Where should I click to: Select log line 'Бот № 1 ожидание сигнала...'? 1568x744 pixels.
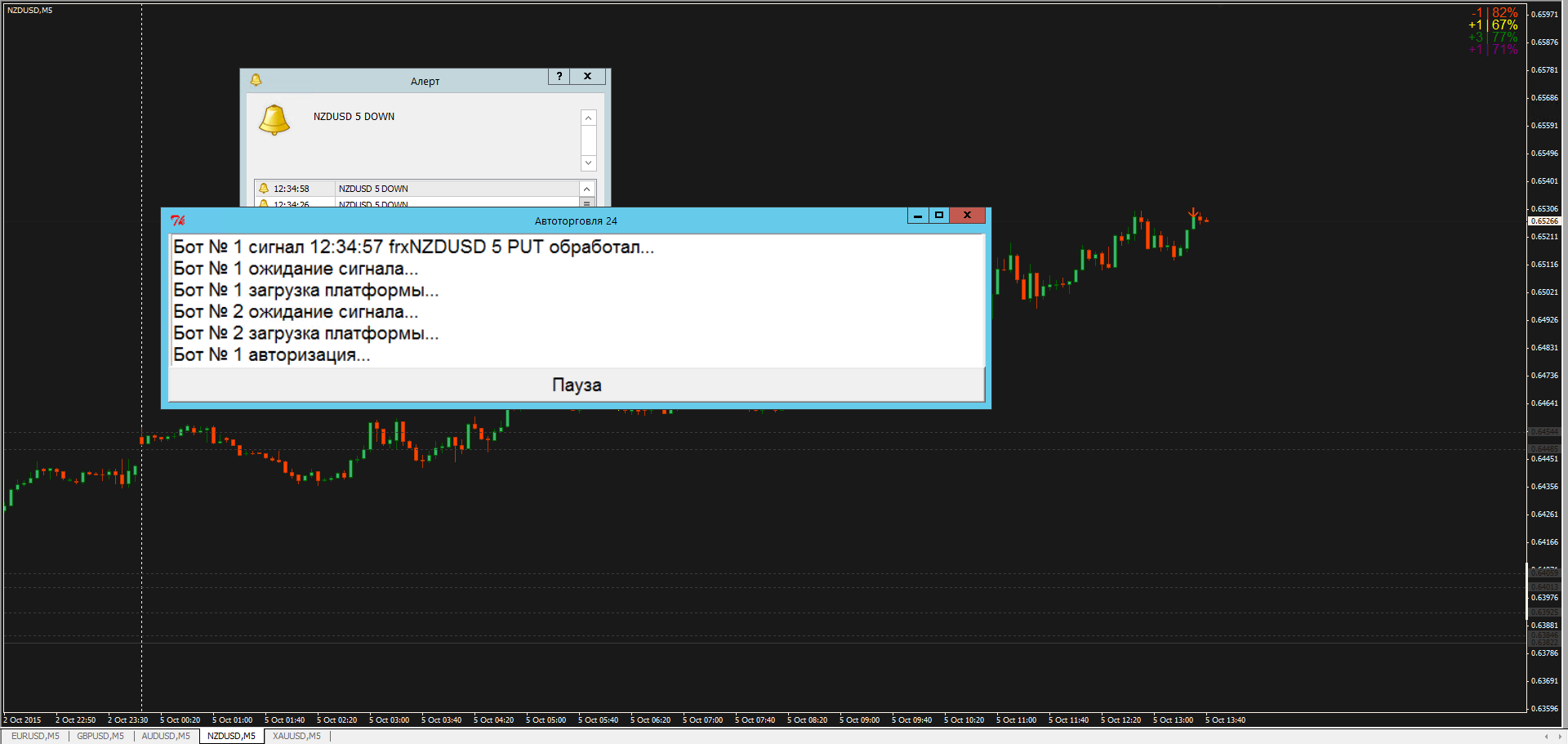296,269
